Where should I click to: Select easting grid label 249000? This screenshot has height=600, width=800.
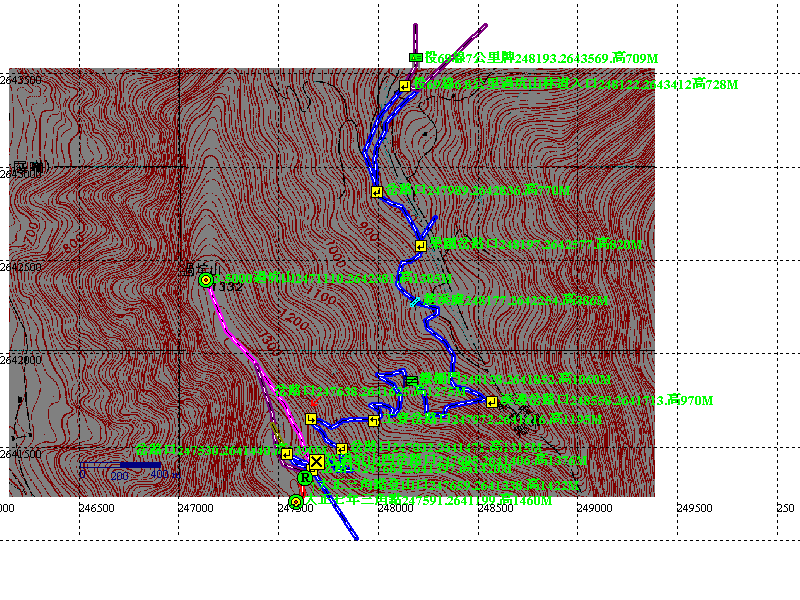(594, 508)
